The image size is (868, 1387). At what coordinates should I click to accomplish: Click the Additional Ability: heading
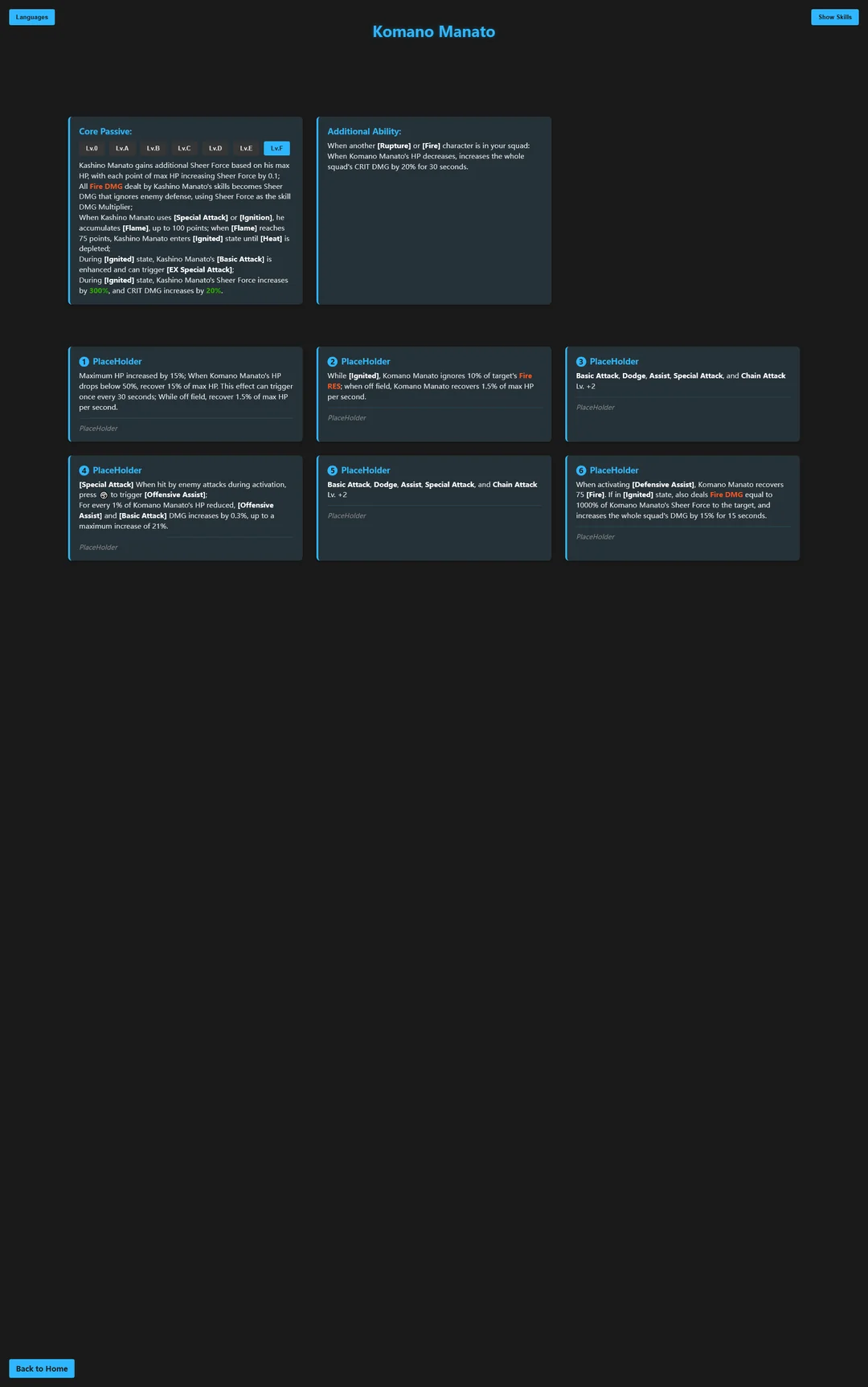click(364, 131)
